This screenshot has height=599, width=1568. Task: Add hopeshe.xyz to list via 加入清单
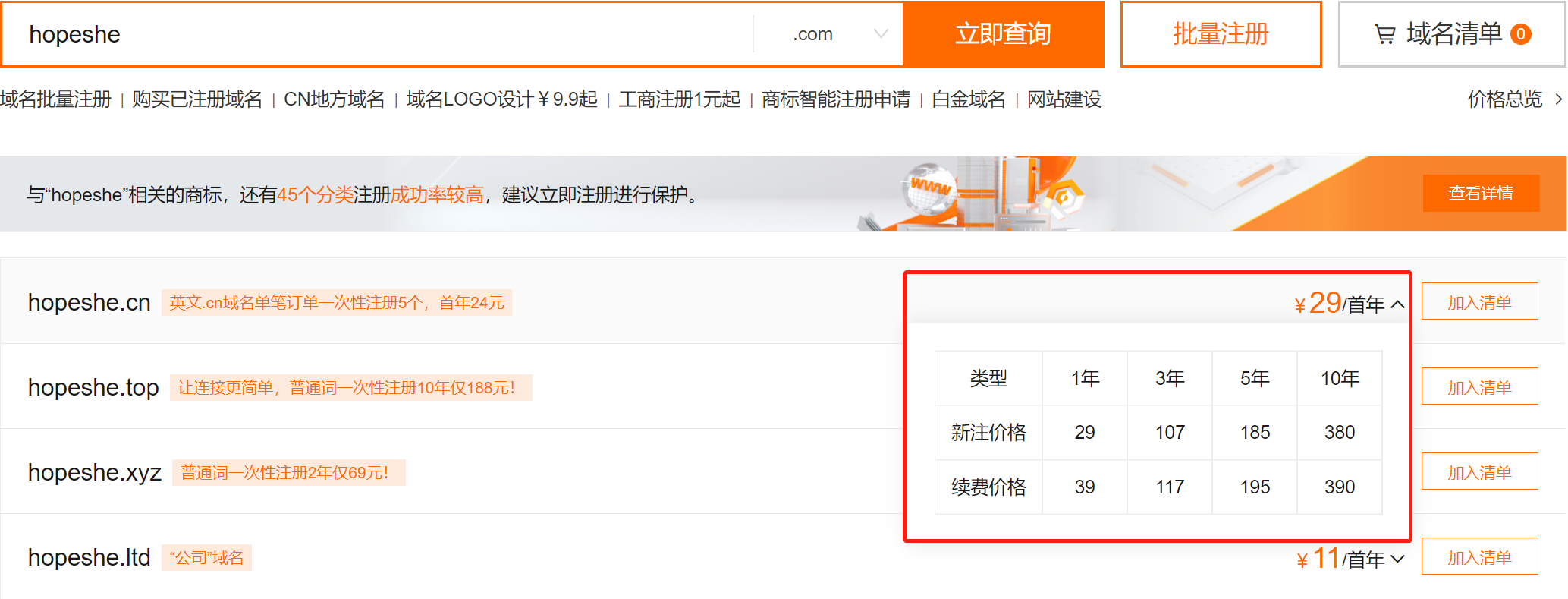[x=1479, y=471]
